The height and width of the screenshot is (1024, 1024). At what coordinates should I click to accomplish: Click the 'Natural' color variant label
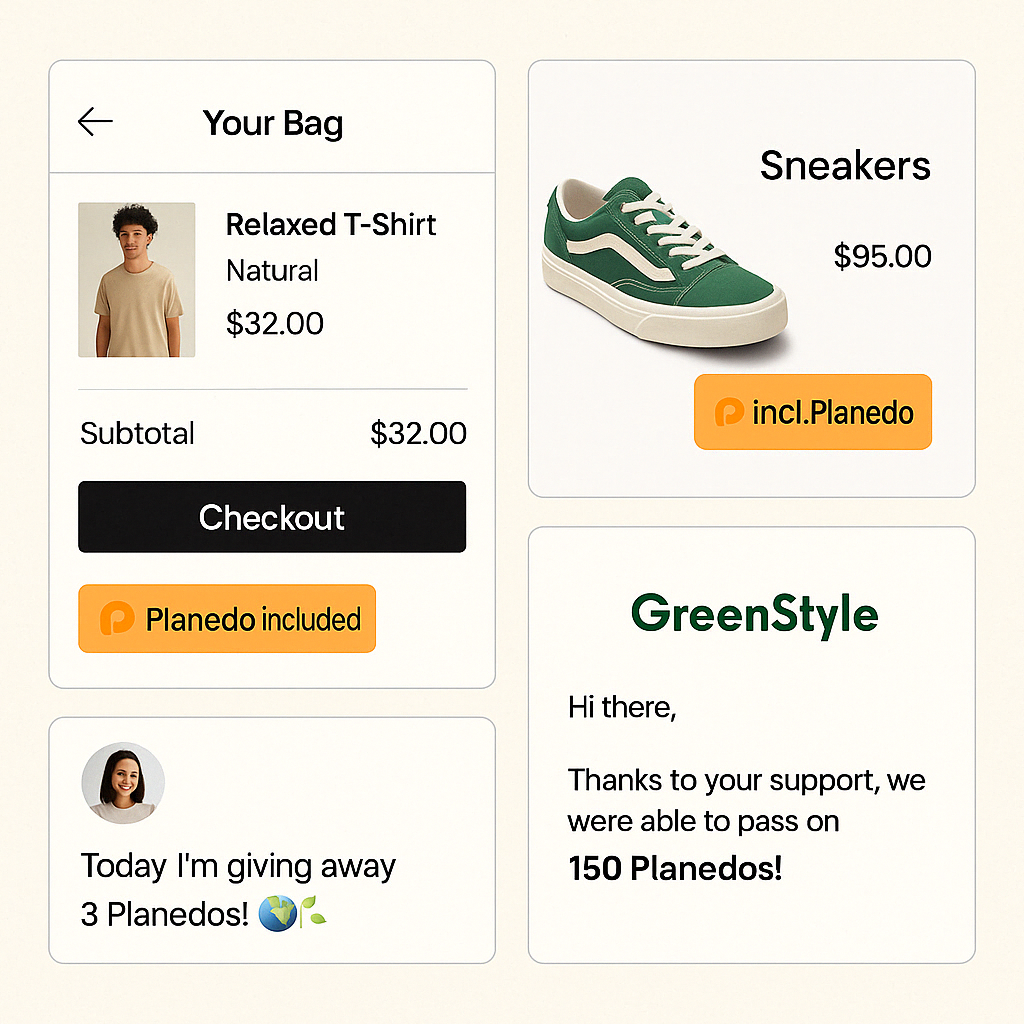(272, 271)
